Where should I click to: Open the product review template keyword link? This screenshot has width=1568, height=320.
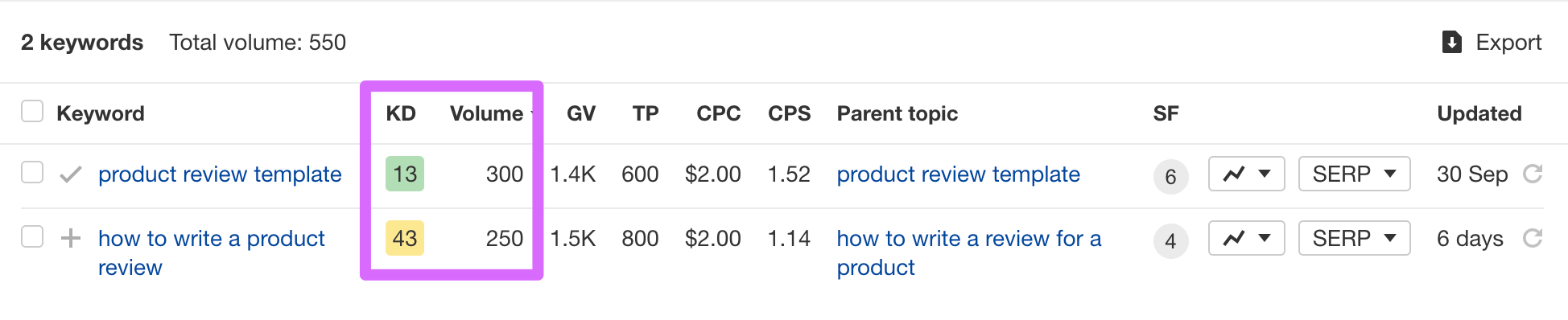click(220, 174)
